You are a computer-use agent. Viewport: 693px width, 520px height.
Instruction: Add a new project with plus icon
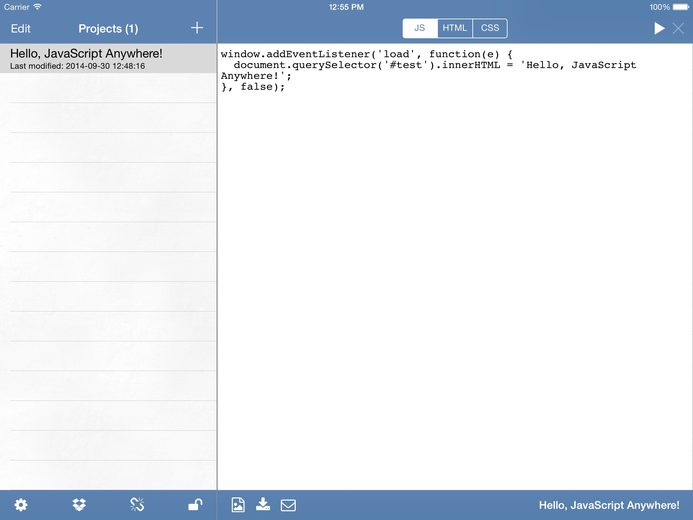(x=197, y=28)
